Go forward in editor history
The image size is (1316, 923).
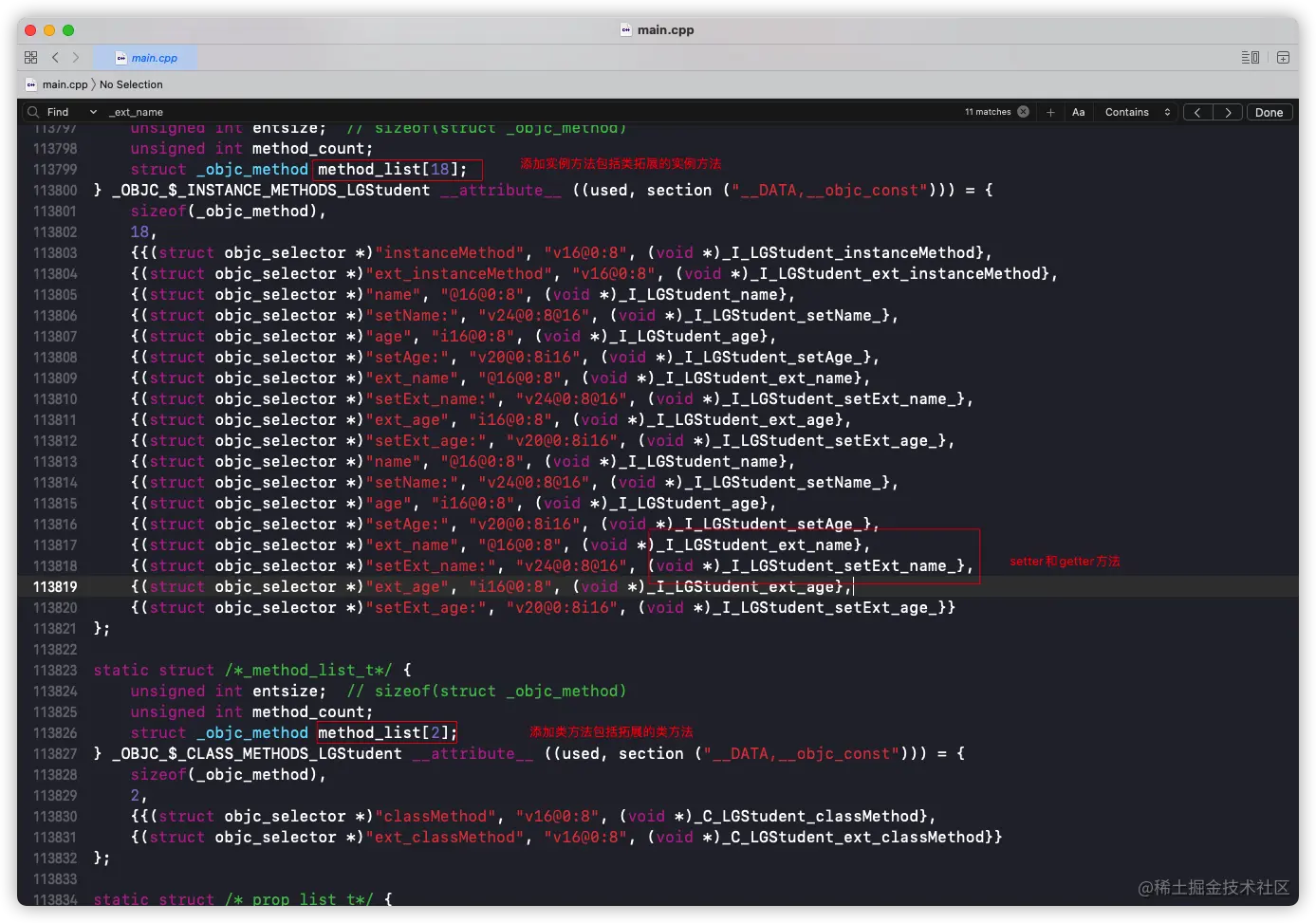point(76,58)
